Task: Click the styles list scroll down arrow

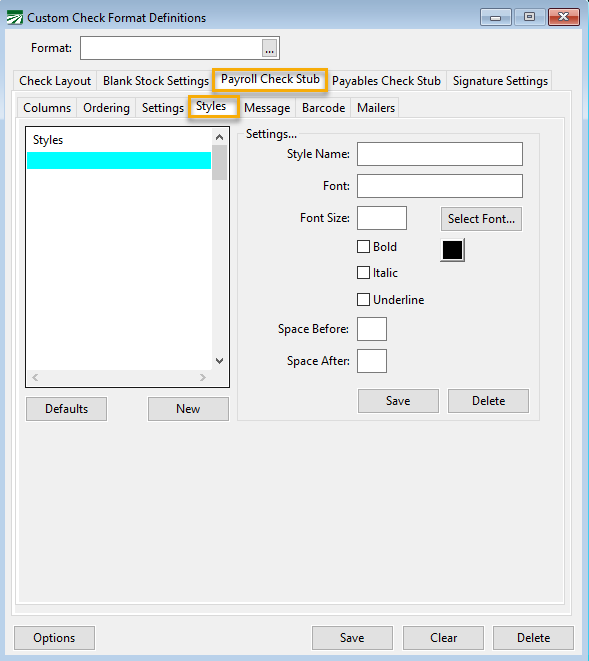Action: point(219,361)
